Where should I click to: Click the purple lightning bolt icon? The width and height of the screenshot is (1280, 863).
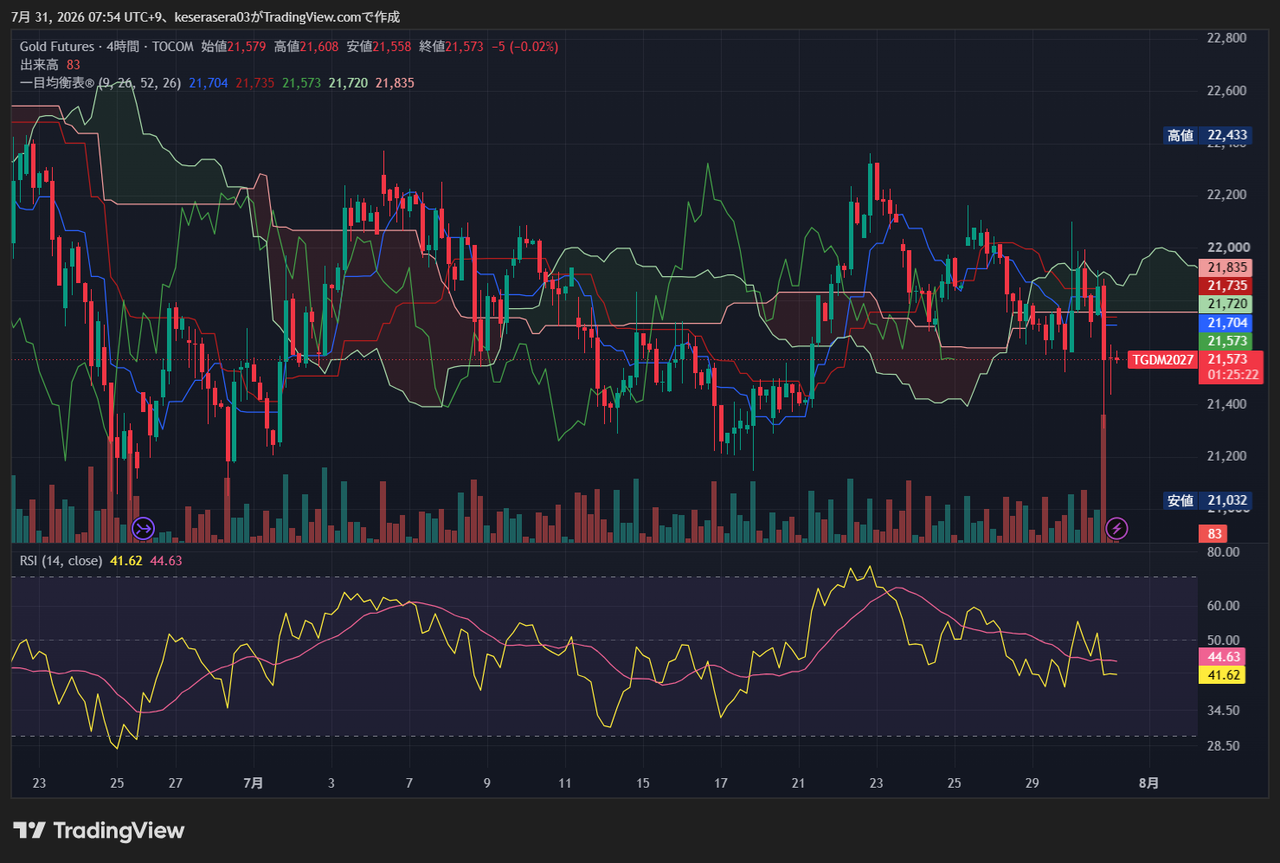1117,527
